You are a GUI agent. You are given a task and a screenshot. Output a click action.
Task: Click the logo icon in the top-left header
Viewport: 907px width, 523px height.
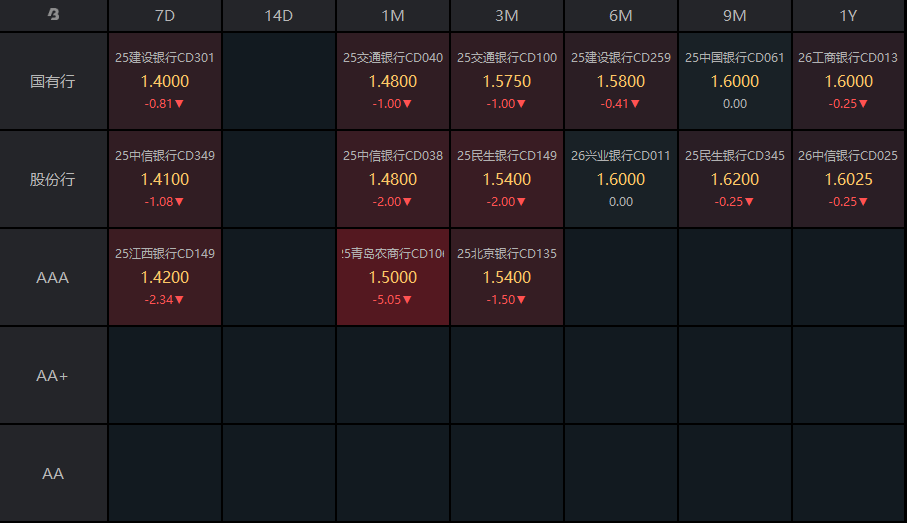[x=53, y=15]
